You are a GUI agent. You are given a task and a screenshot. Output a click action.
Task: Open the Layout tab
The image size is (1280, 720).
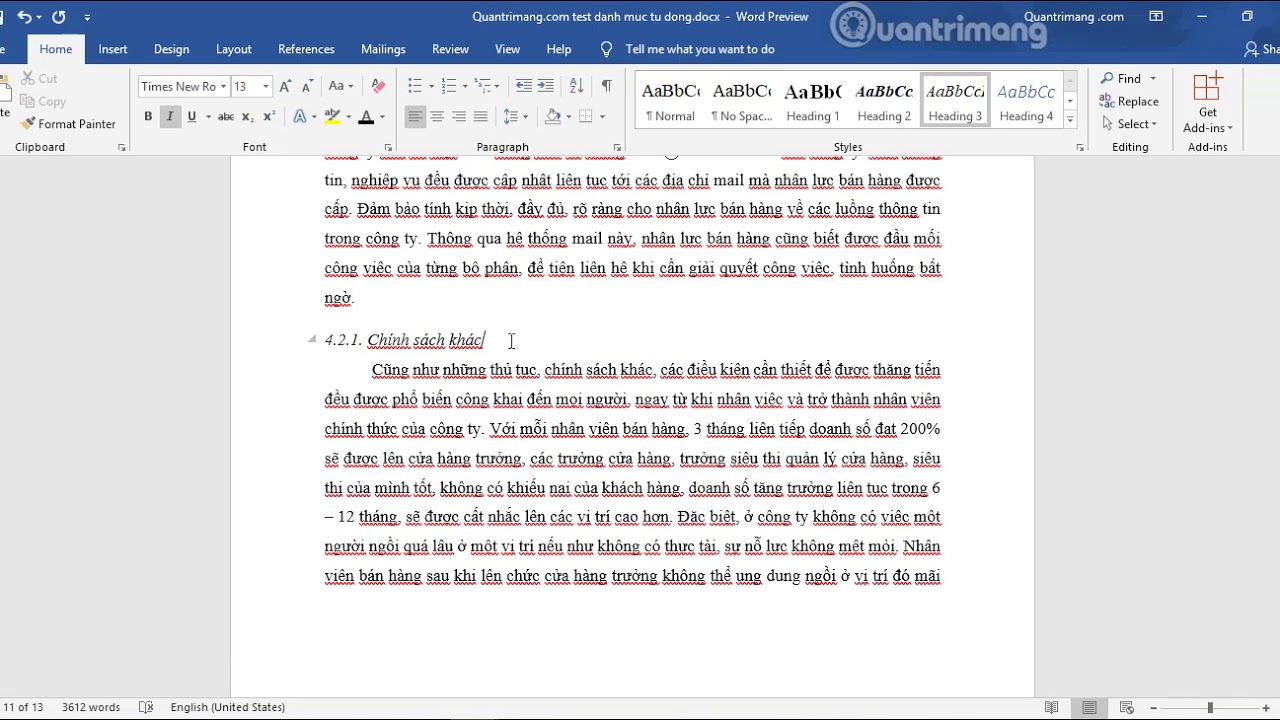[234, 49]
